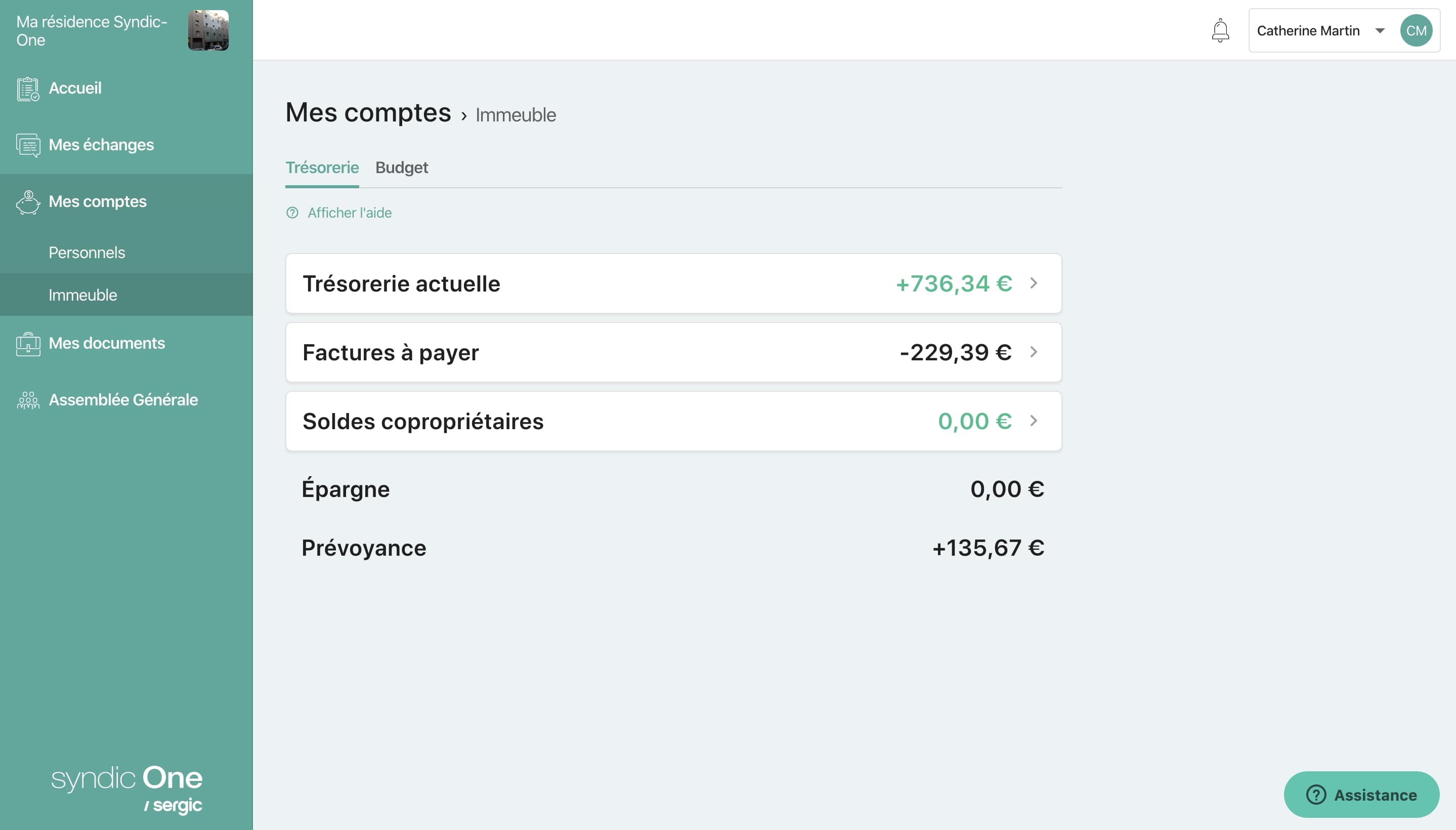Expand the Soldes copropriétaires chevron
The height and width of the screenshot is (830, 1456).
[x=1034, y=421]
